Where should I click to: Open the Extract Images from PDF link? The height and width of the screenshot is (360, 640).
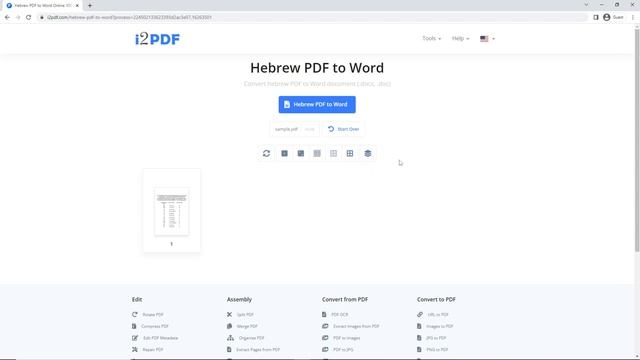(x=356, y=327)
